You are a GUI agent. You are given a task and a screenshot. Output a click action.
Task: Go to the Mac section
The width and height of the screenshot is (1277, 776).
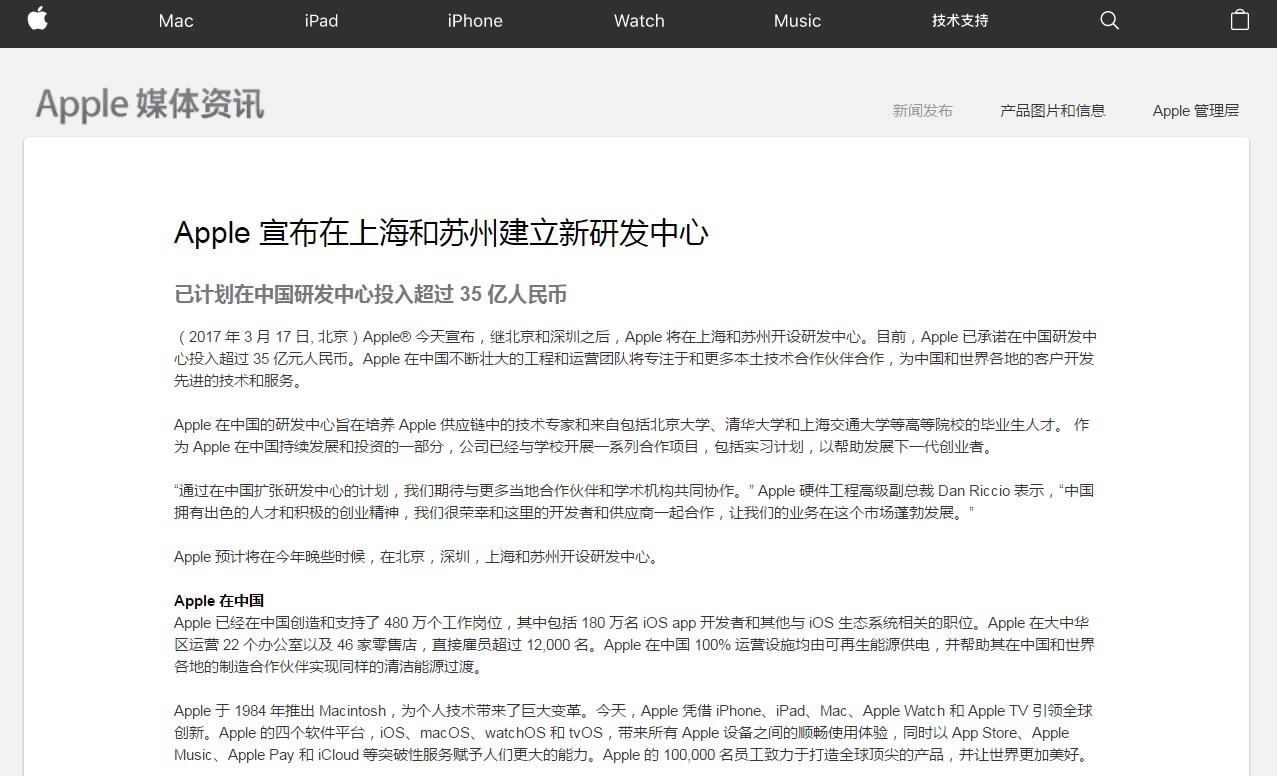pyautogui.click(x=176, y=21)
